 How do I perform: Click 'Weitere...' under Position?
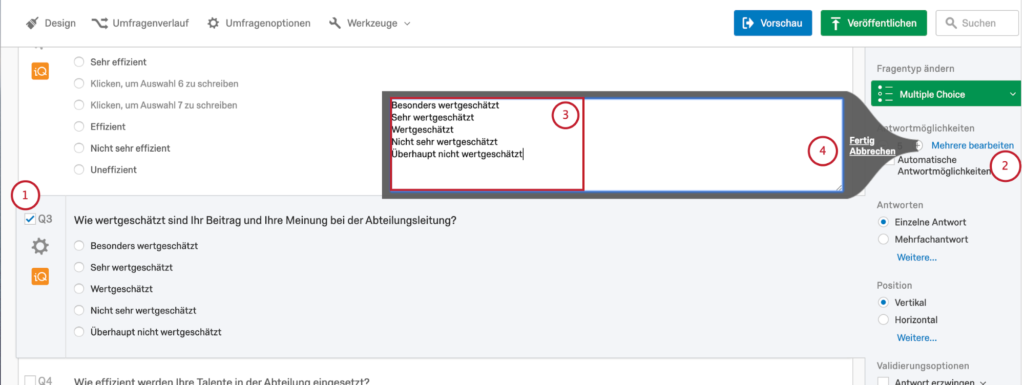tap(916, 338)
